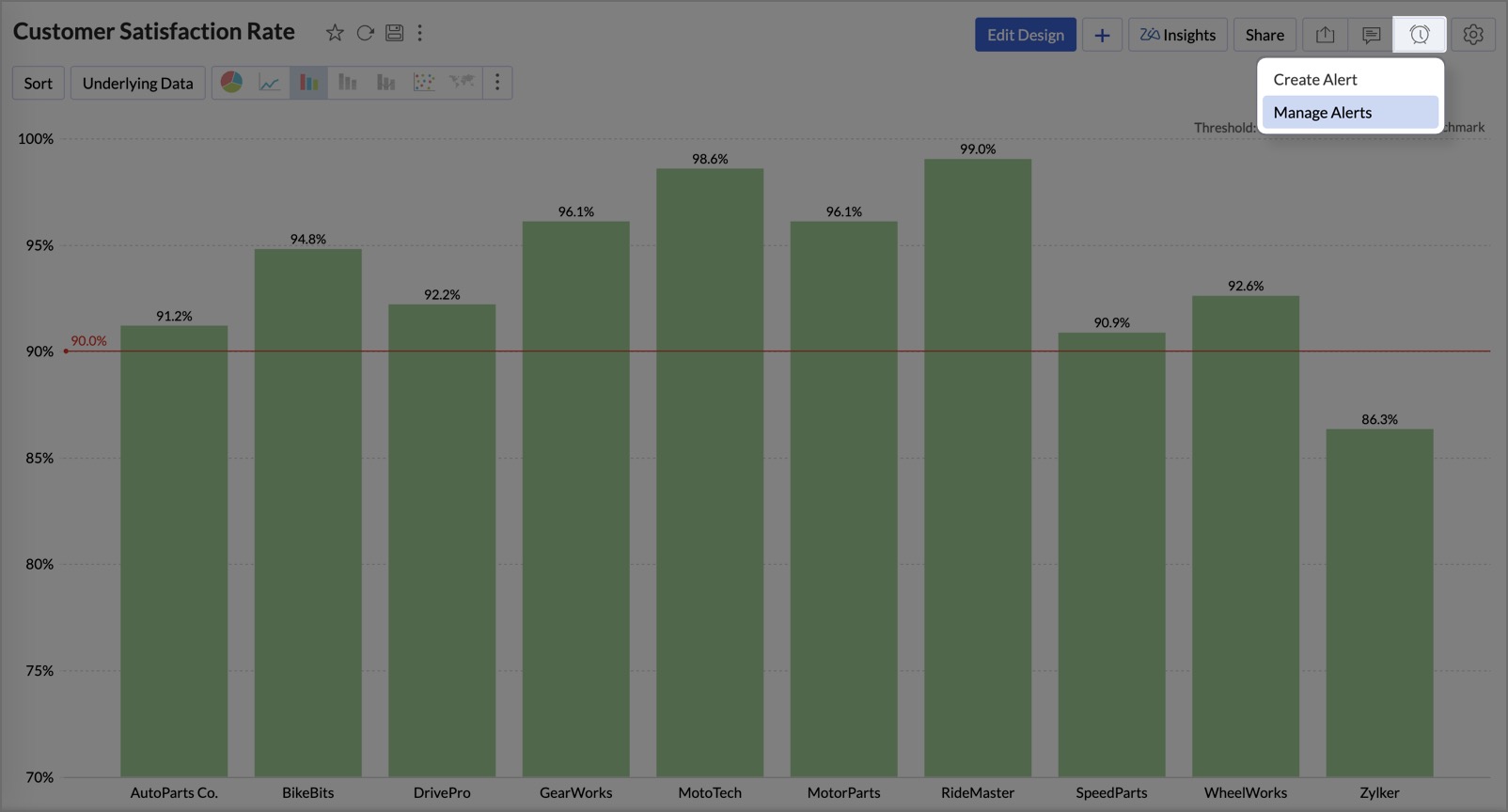1508x812 pixels.
Task: Select the map chart type icon
Action: coord(462,83)
